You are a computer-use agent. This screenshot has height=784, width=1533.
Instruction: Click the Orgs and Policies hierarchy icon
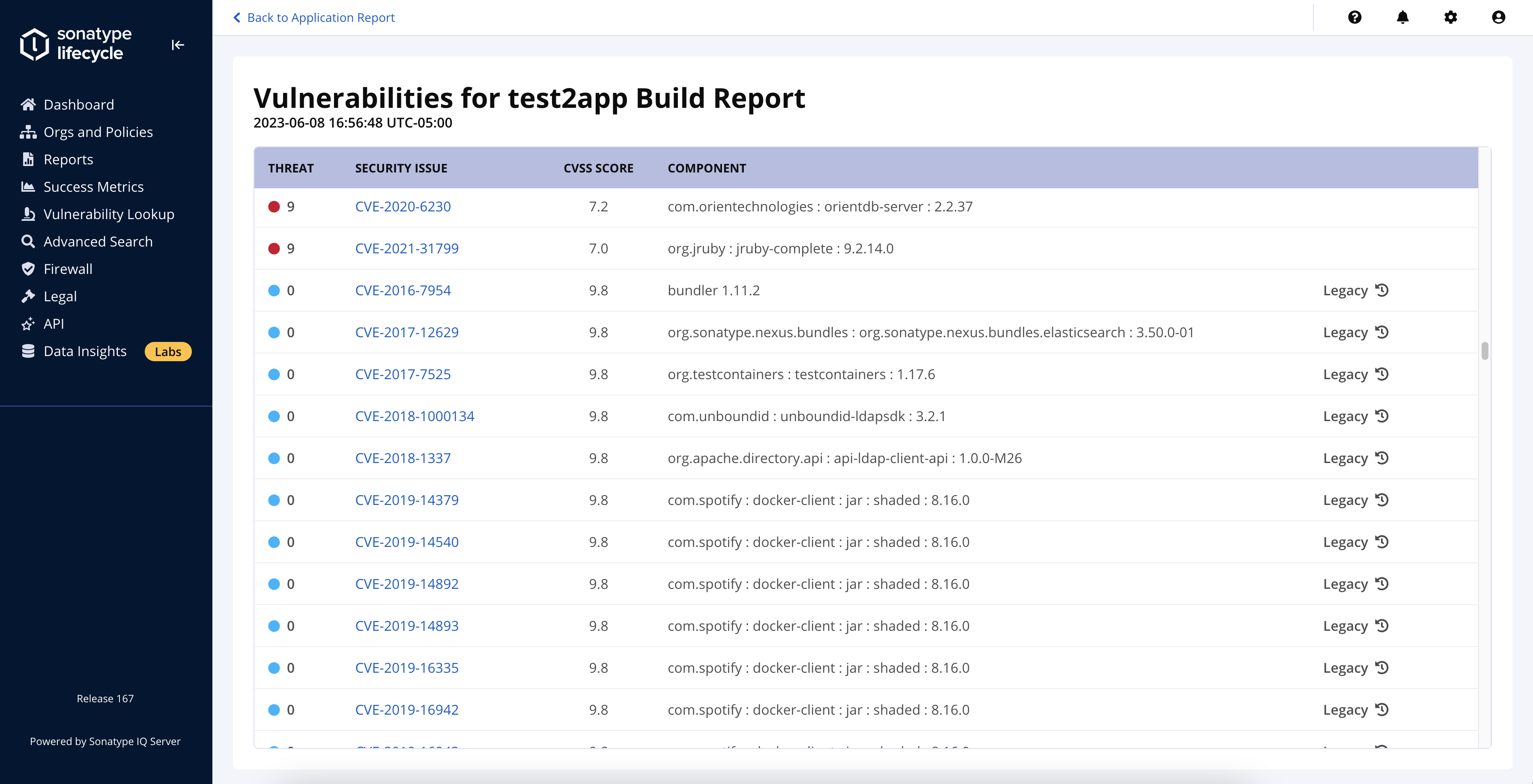click(28, 132)
